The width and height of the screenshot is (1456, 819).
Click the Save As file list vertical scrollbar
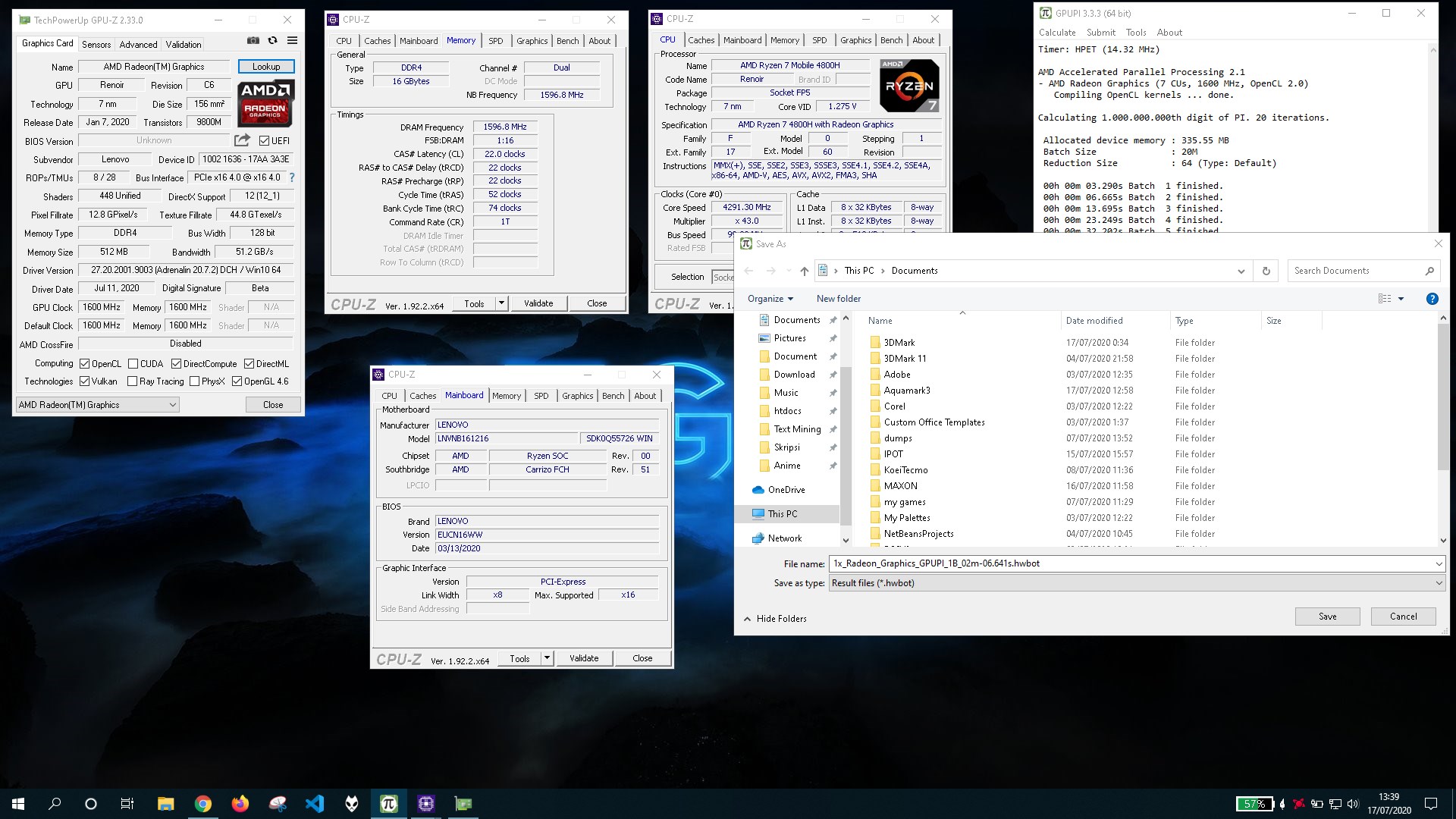point(1443,428)
